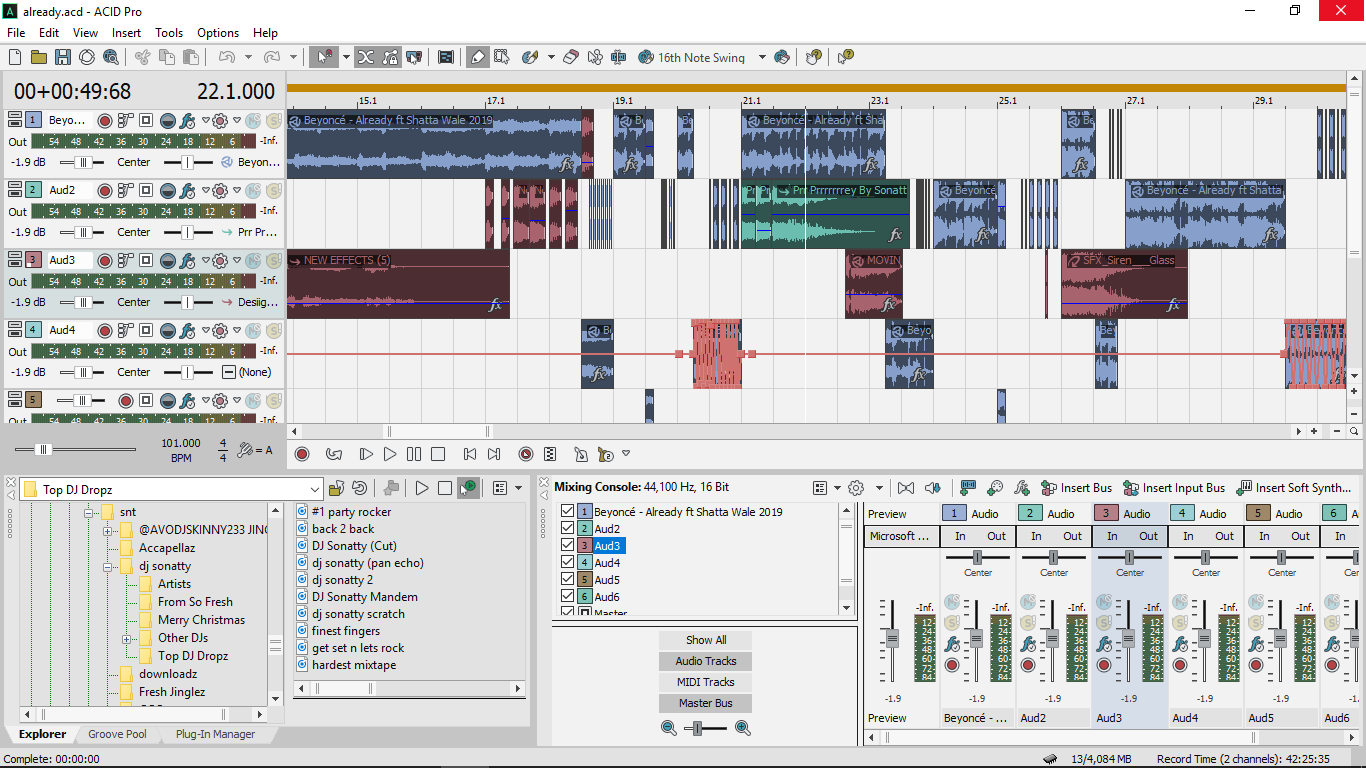The width and height of the screenshot is (1366, 768).
Task: Open the Edit menu
Action: (49, 32)
